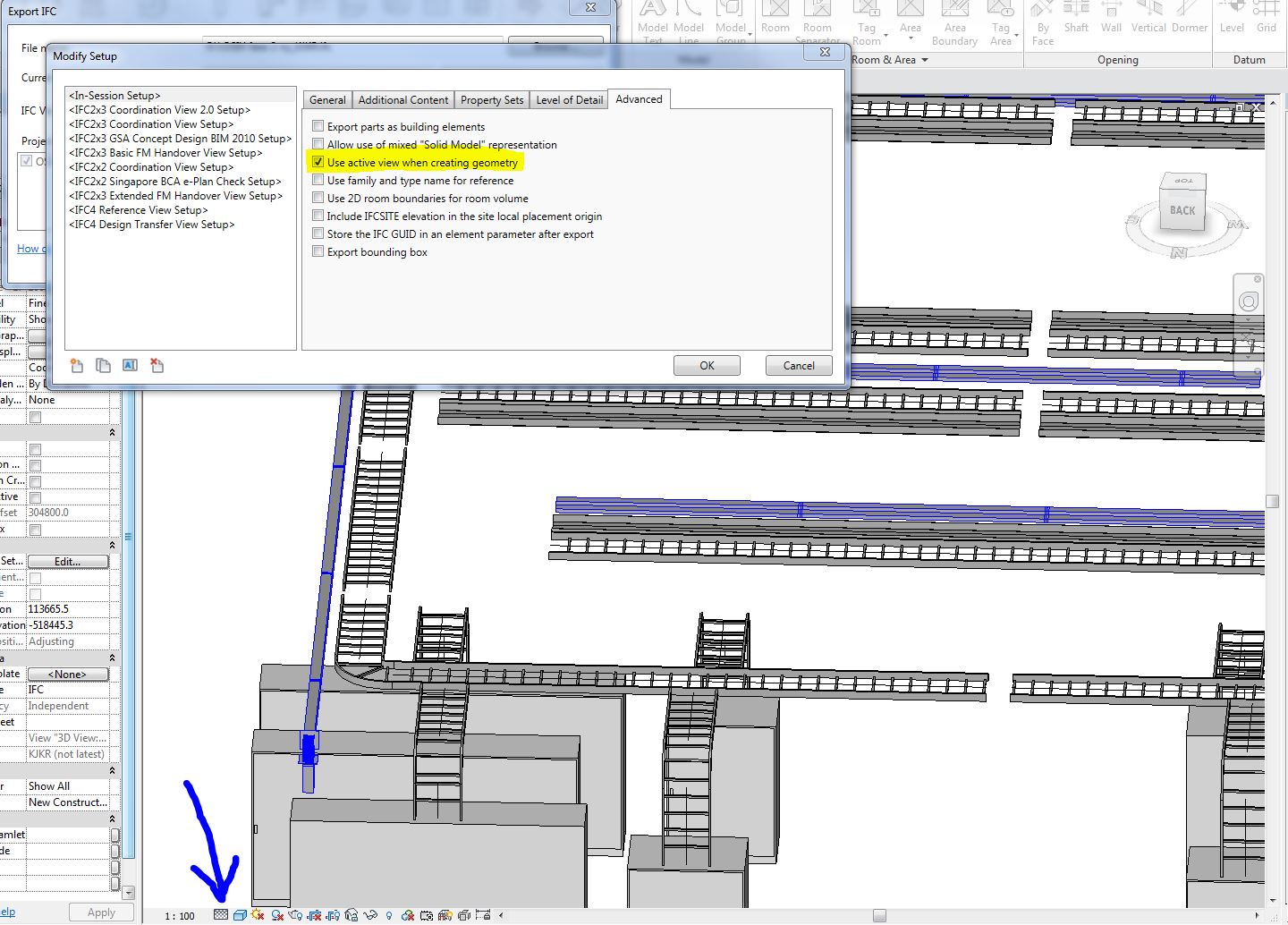Lock the 3D view orientation
Viewport: 1288px width, 925px height.
[x=349, y=915]
